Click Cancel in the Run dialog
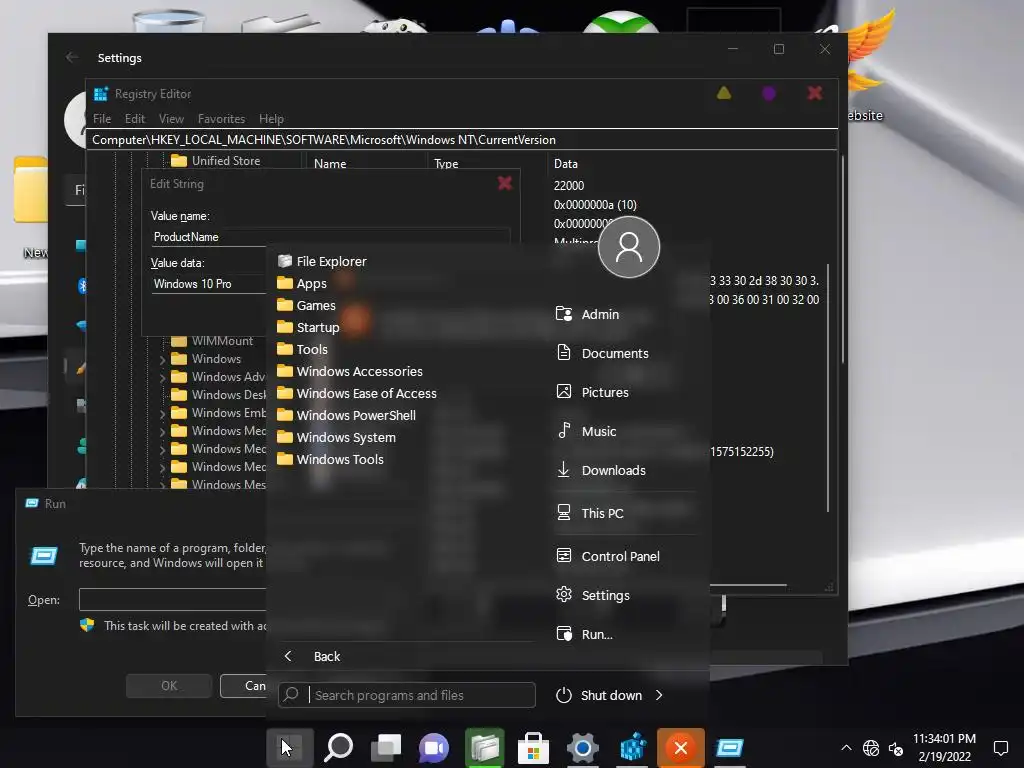 click(x=244, y=686)
